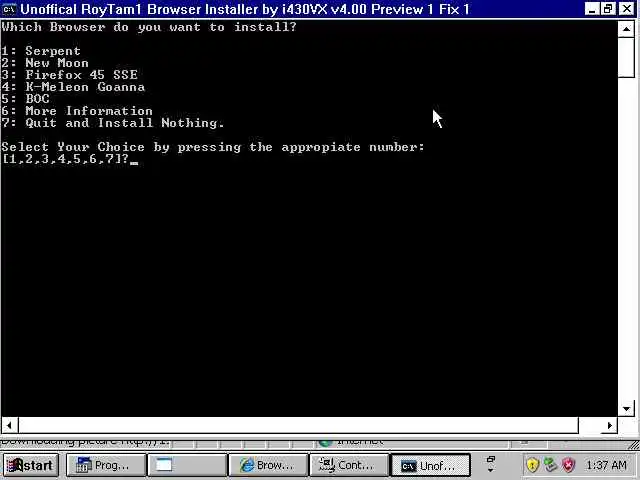Viewport: 640px width, 480px height.
Task: Click the cmd icon on Unof... taskbar button
Action: click(409, 466)
